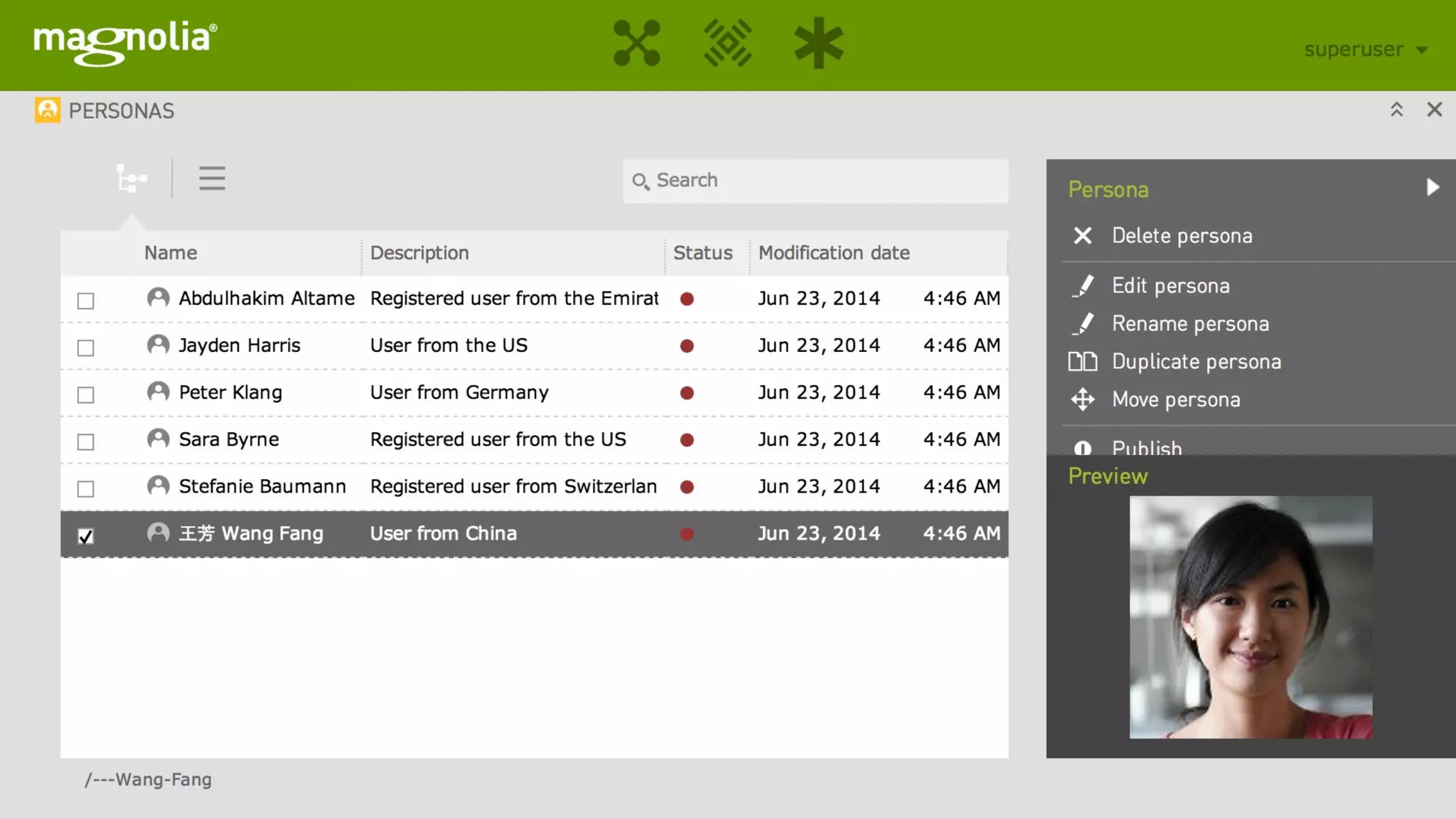This screenshot has width=1456, height=819.
Task: Click Stefanie Baumann's red status dot
Action: point(687,487)
